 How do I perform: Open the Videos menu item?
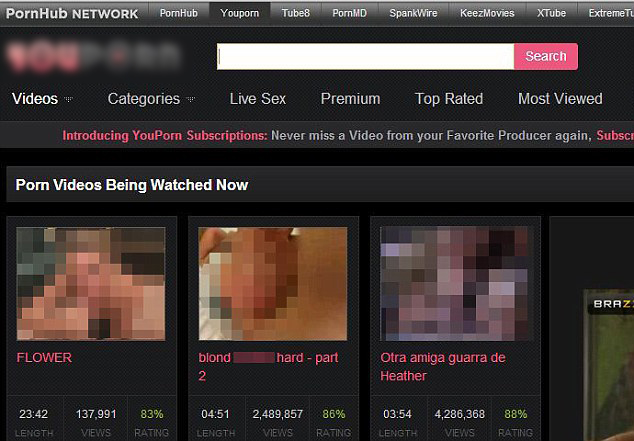35,99
